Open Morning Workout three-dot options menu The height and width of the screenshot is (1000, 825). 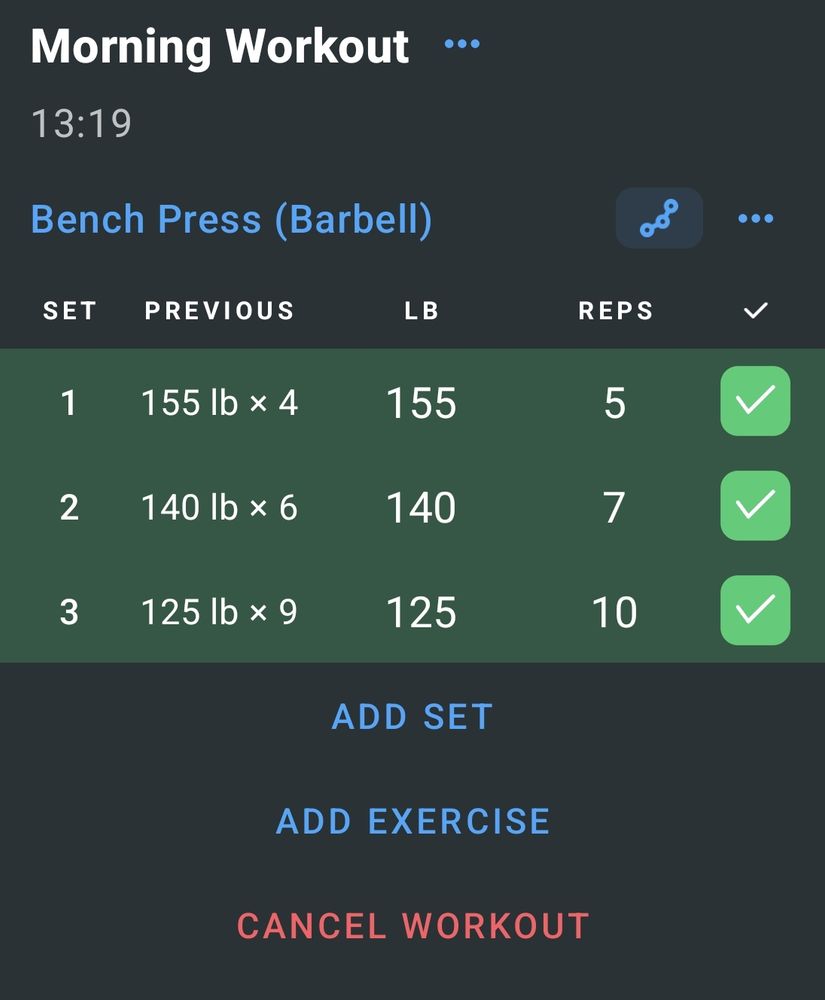click(x=462, y=44)
